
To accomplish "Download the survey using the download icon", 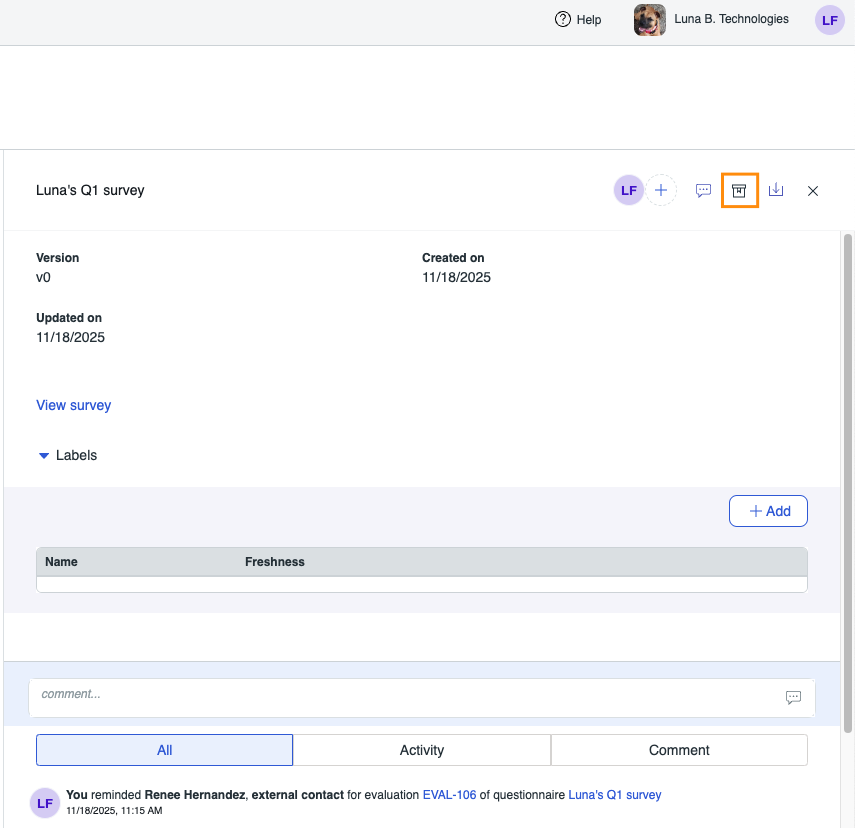I will tap(776, 190).
